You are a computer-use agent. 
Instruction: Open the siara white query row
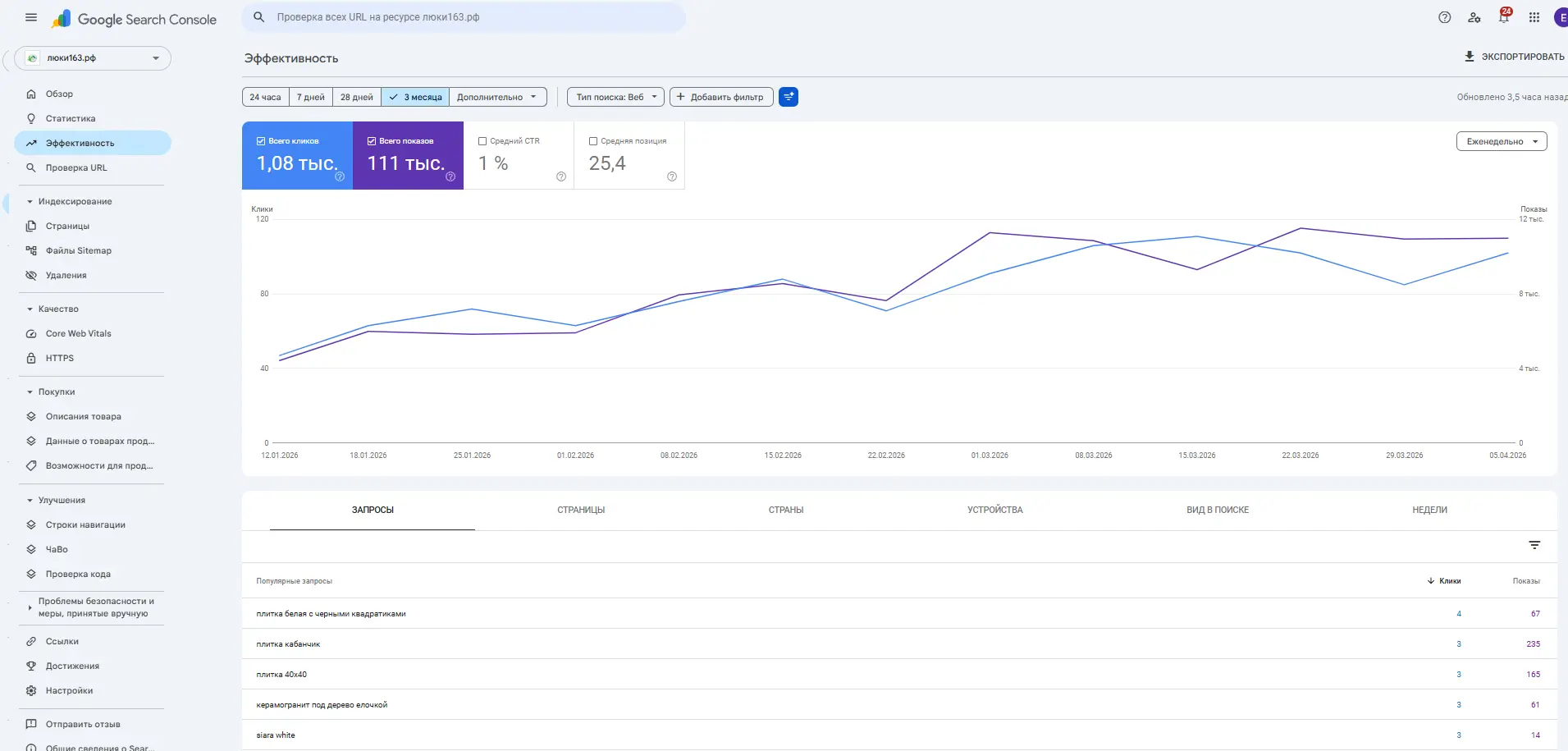899,735
